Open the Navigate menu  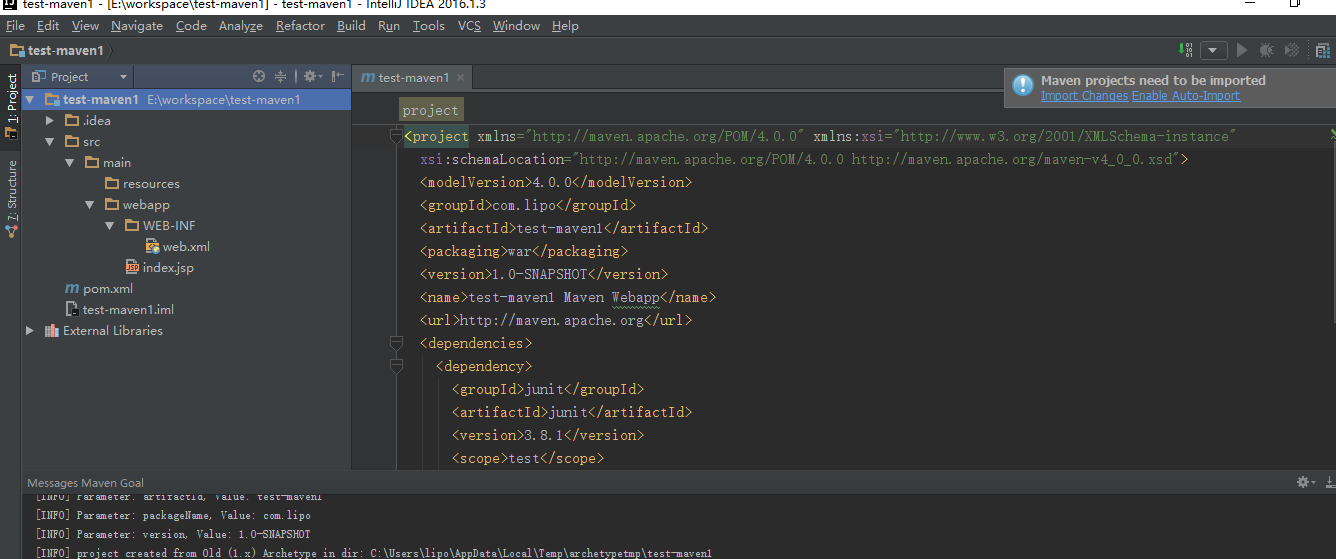pyautogui.click(x=137, y=26)
